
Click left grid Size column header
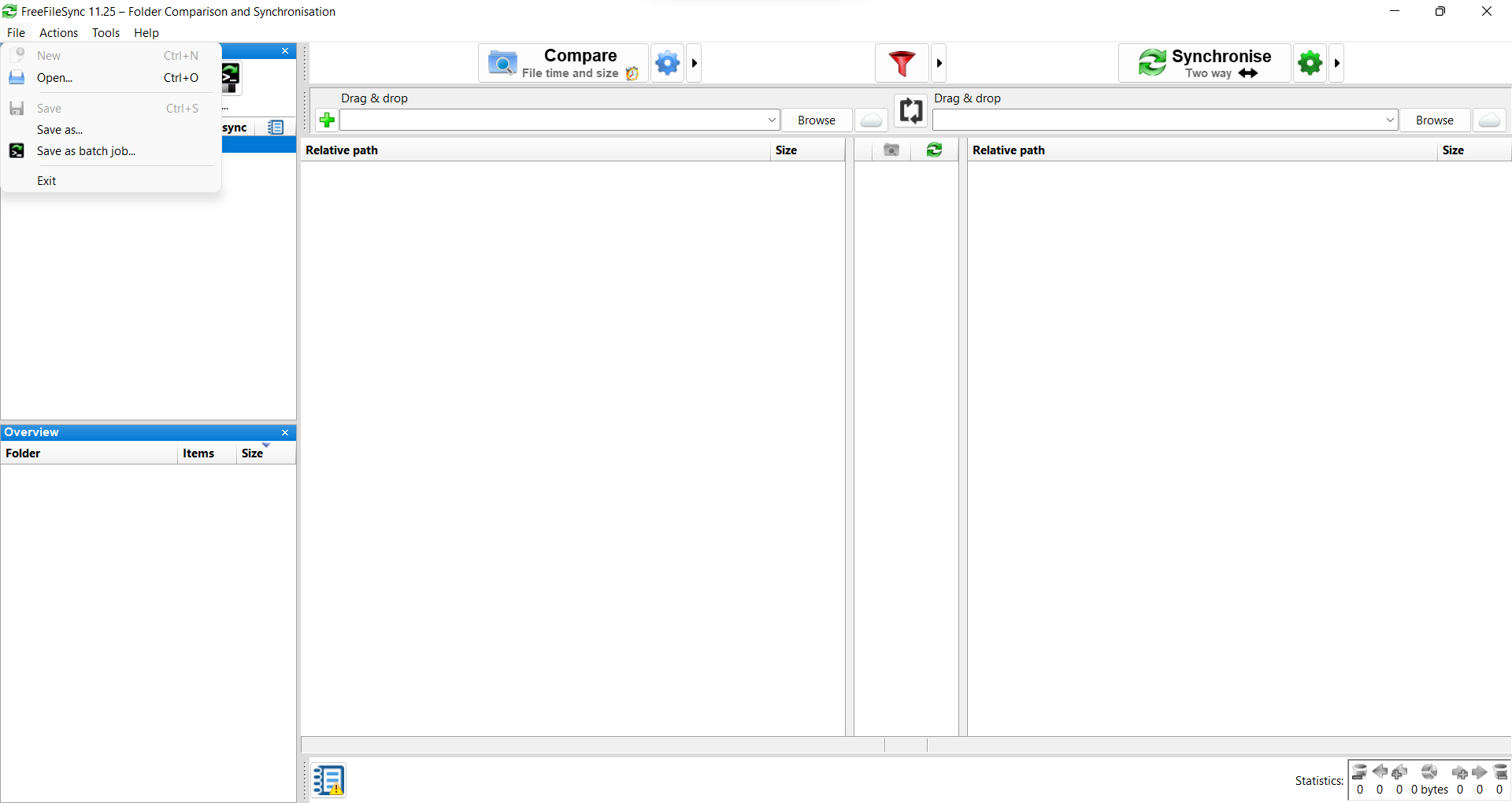pyautogui.click(x=807, y=150)
